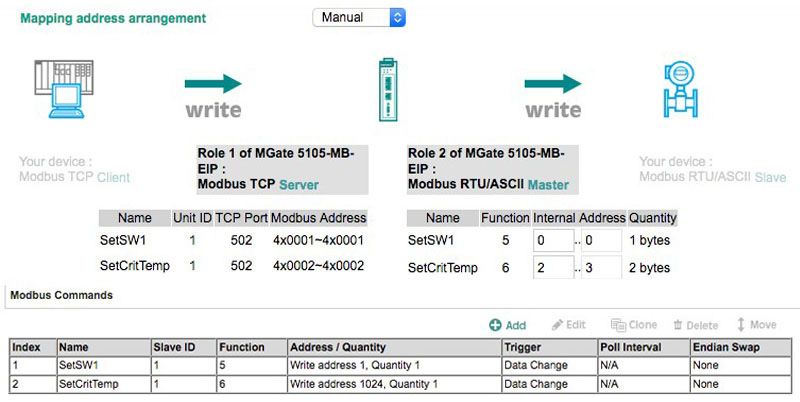
Task: Click the Modbus Commands section heading
Action: [61, 295]
